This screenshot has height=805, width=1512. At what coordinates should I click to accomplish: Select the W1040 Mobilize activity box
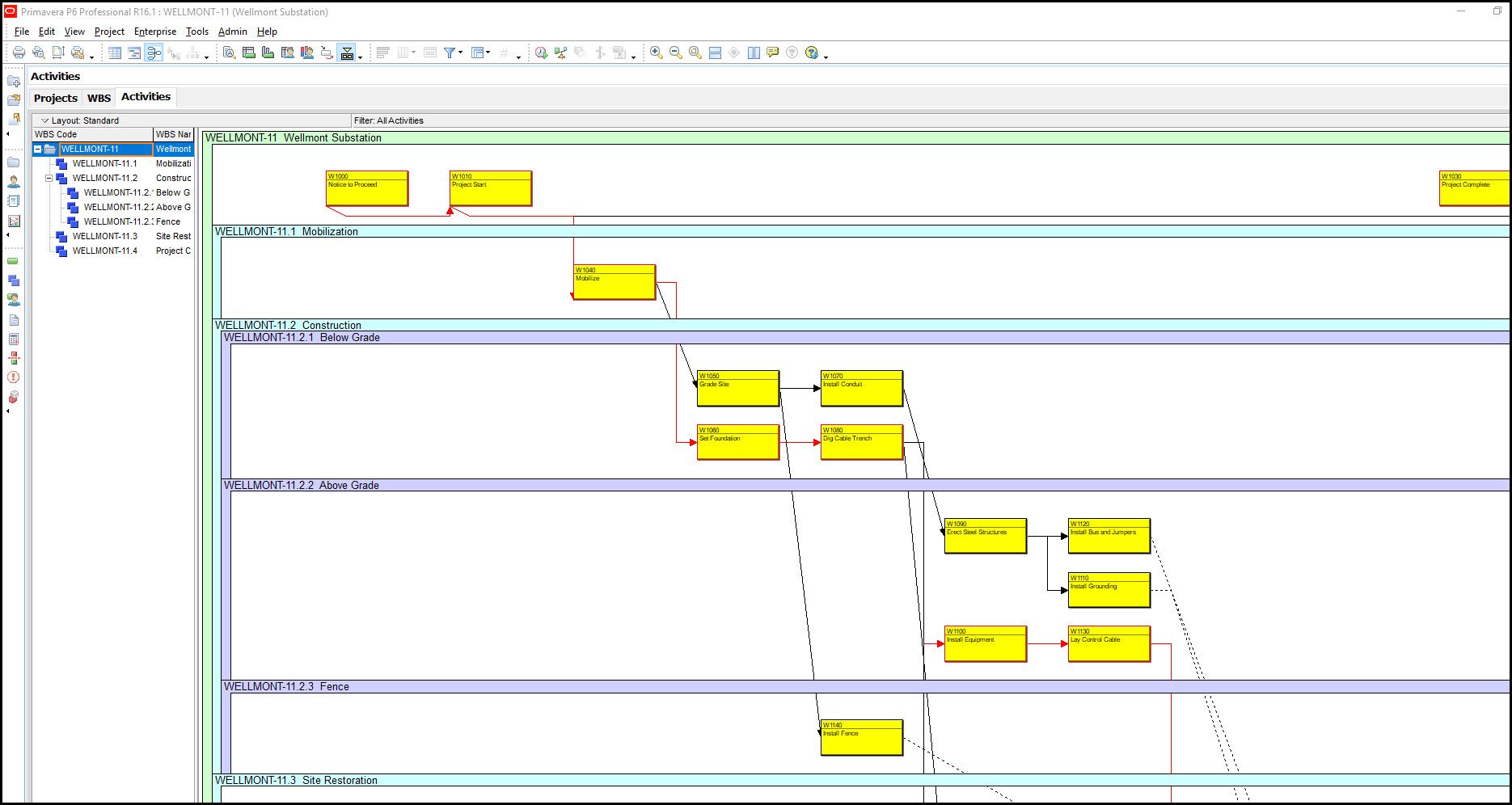[615, 282]
